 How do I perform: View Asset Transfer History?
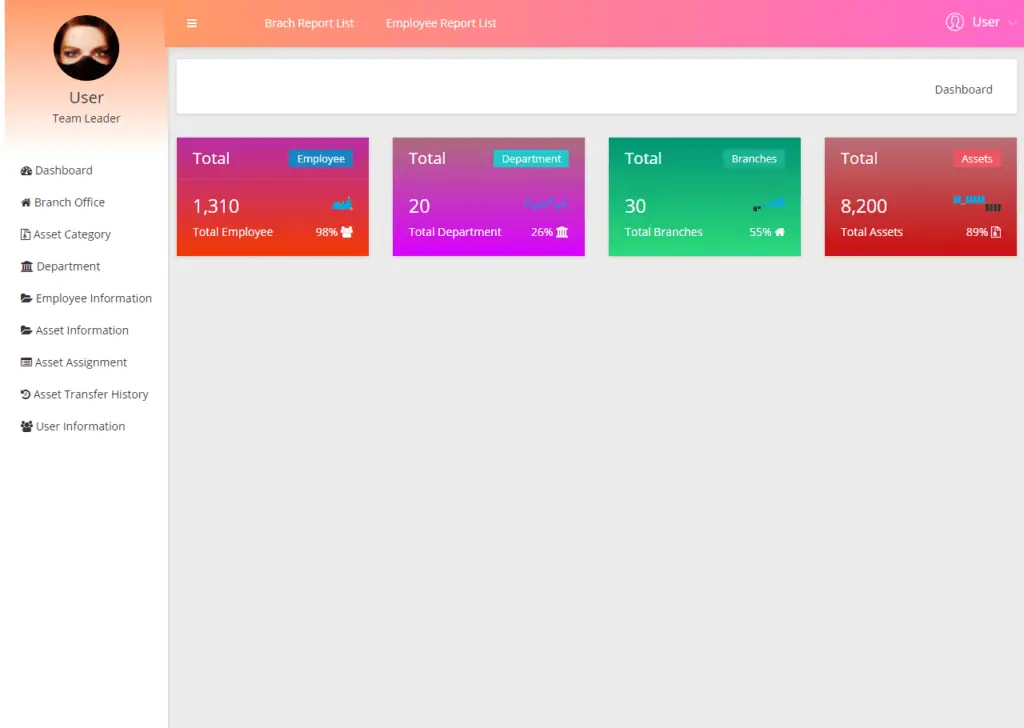(91, 394)
